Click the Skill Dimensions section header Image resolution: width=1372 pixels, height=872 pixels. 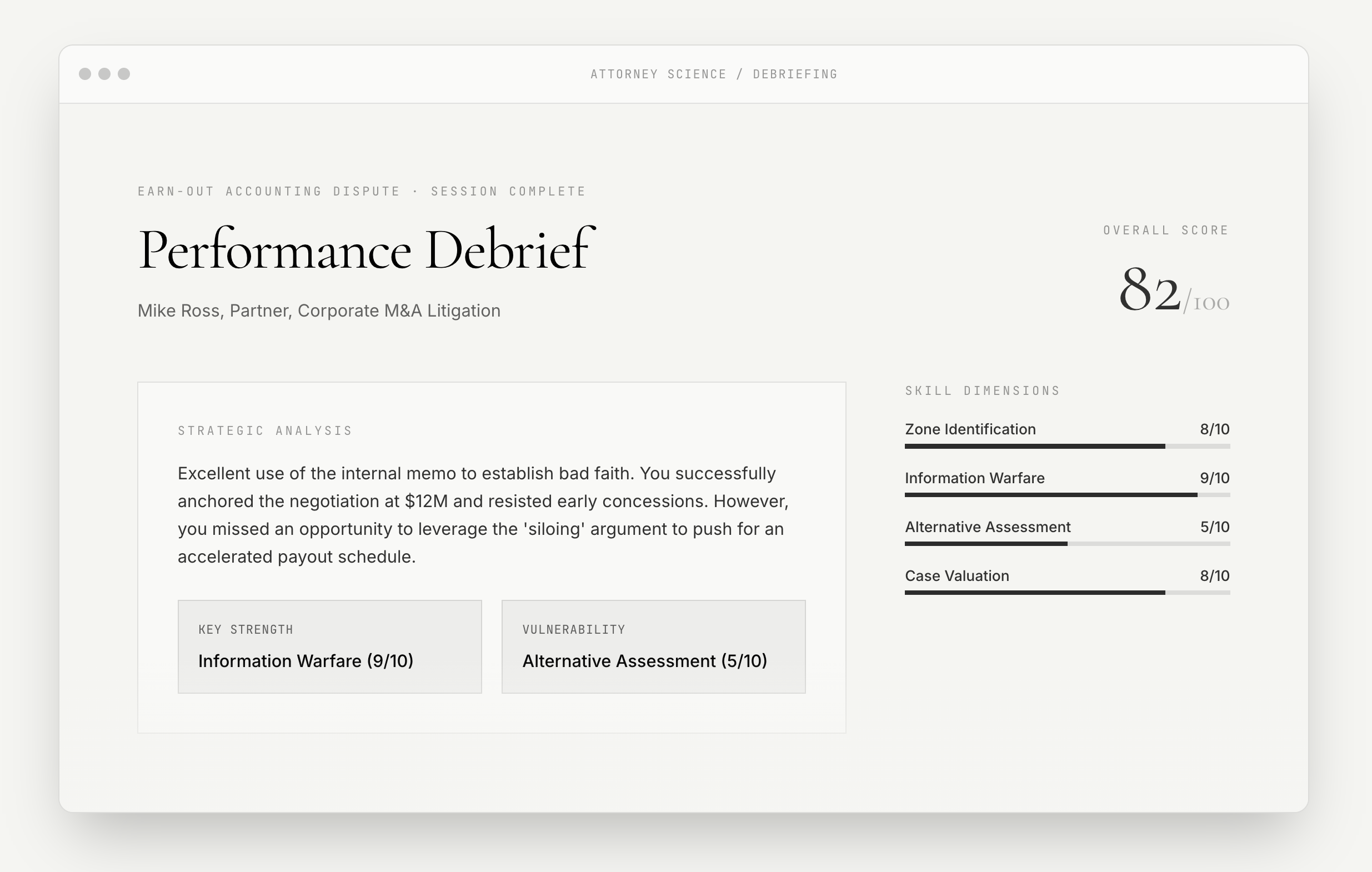[982, 390]
